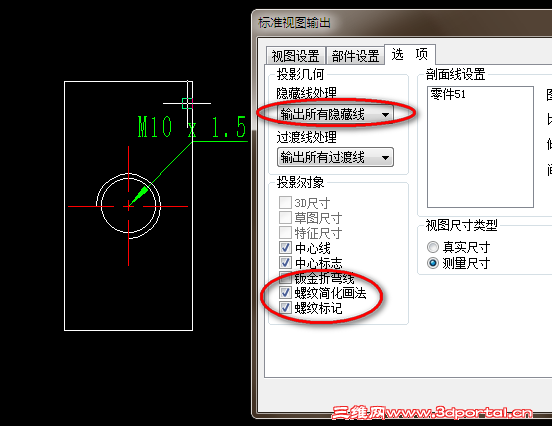This screenshot has height=426, width=552.
Task: Select the 测量尺寸 radio button
Action: [433, 263]
